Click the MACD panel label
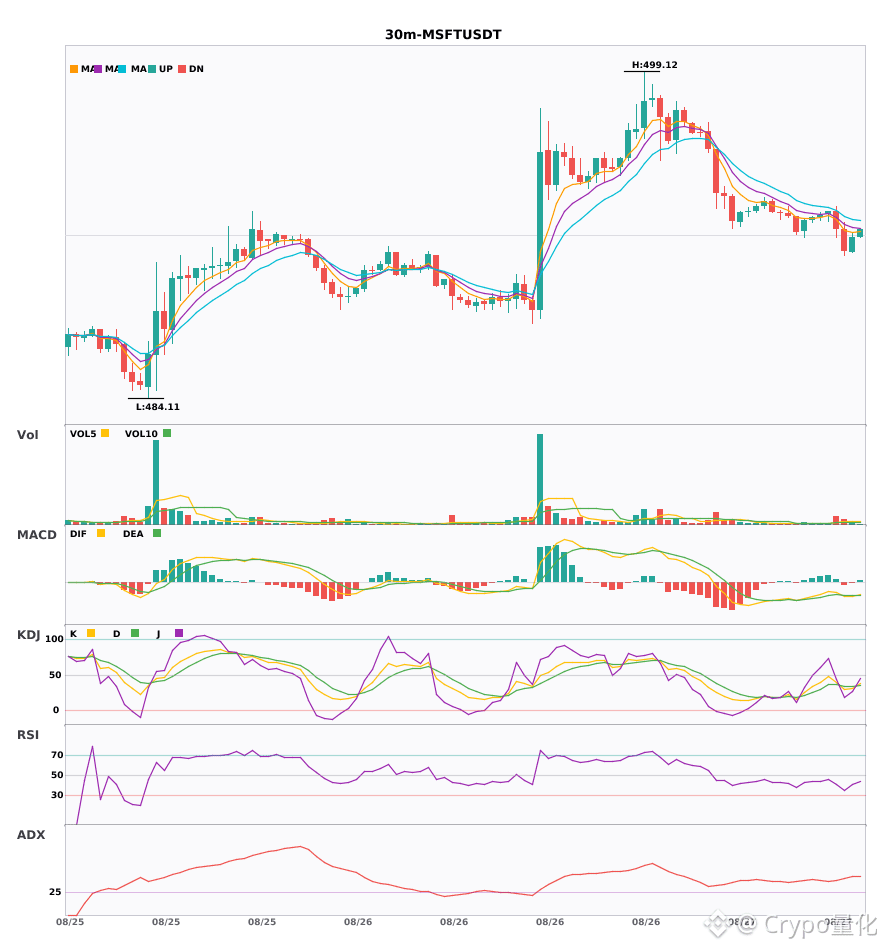 (36, 535)
